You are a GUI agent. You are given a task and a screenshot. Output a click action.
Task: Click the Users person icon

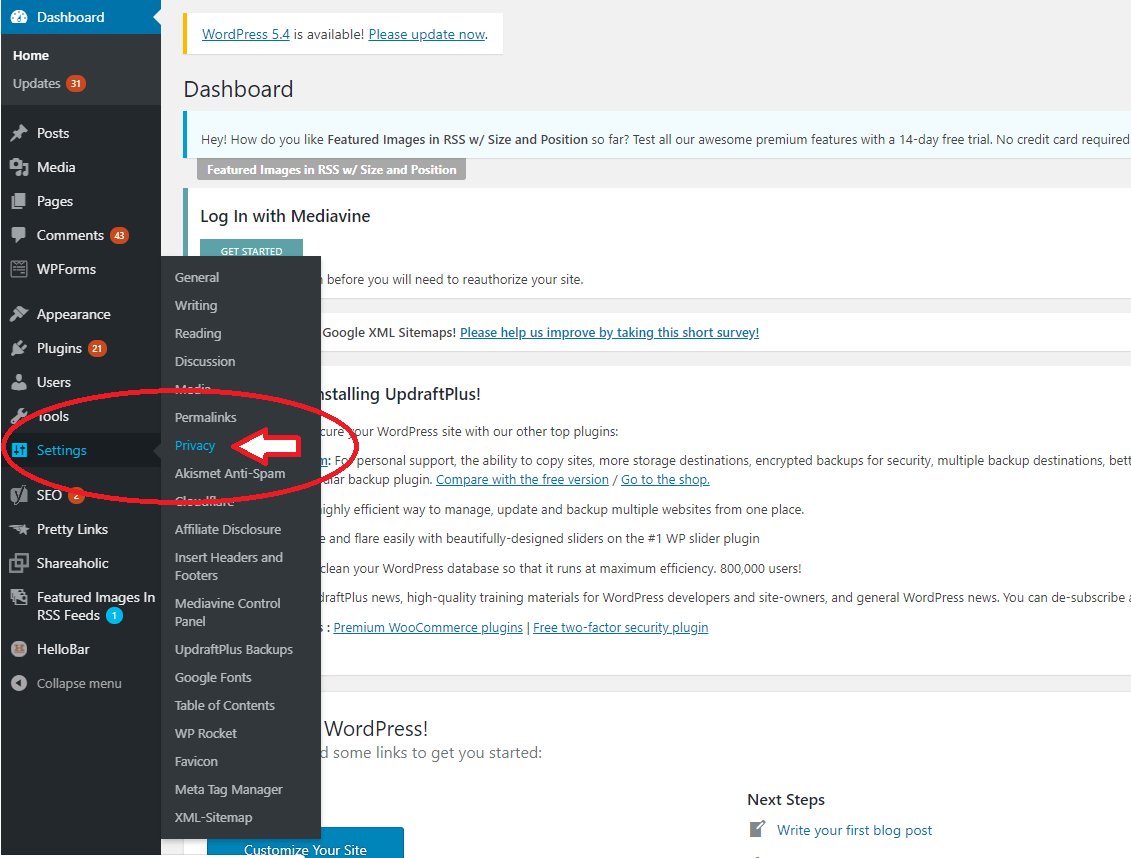click(x=19, y=382)
